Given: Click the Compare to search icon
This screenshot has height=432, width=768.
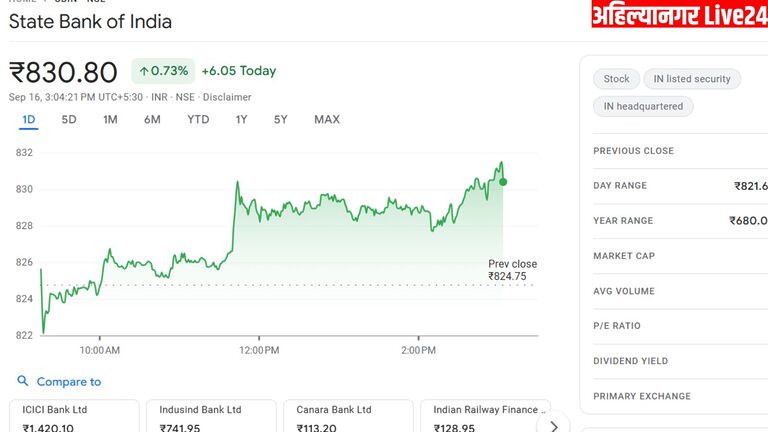Looking at the screenshot, I should click(23, 381).
